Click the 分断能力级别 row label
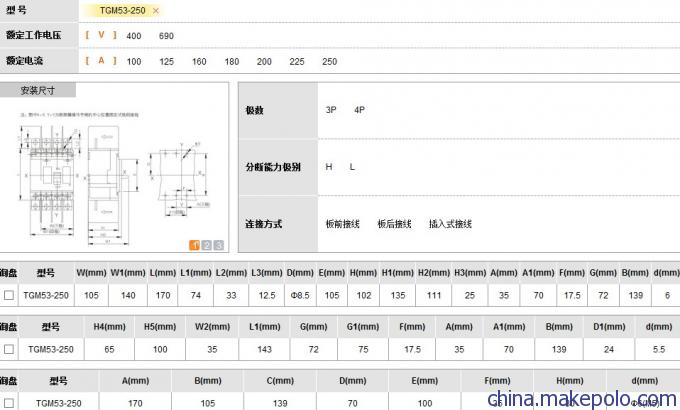680x410 pixels. [x=273, y=167]
